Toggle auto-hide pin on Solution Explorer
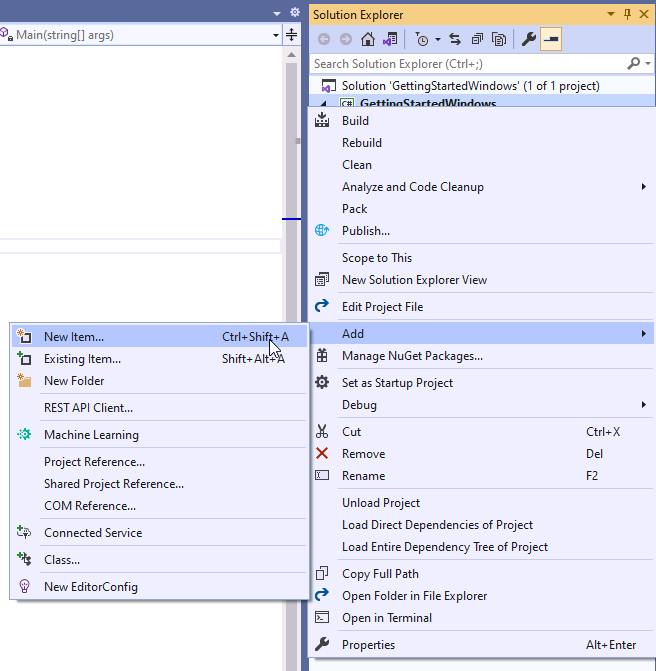This screenshot has height=671, width=656. coord(627,14)
